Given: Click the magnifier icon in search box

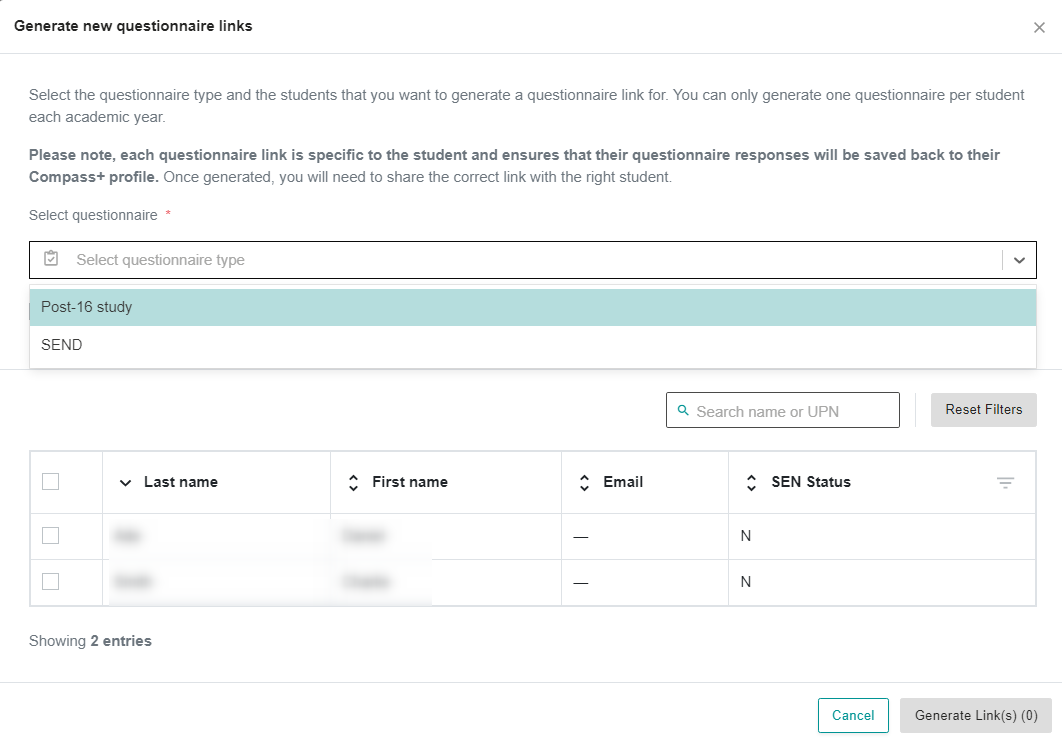Looking at the screenshot, I should pos(683,411).
